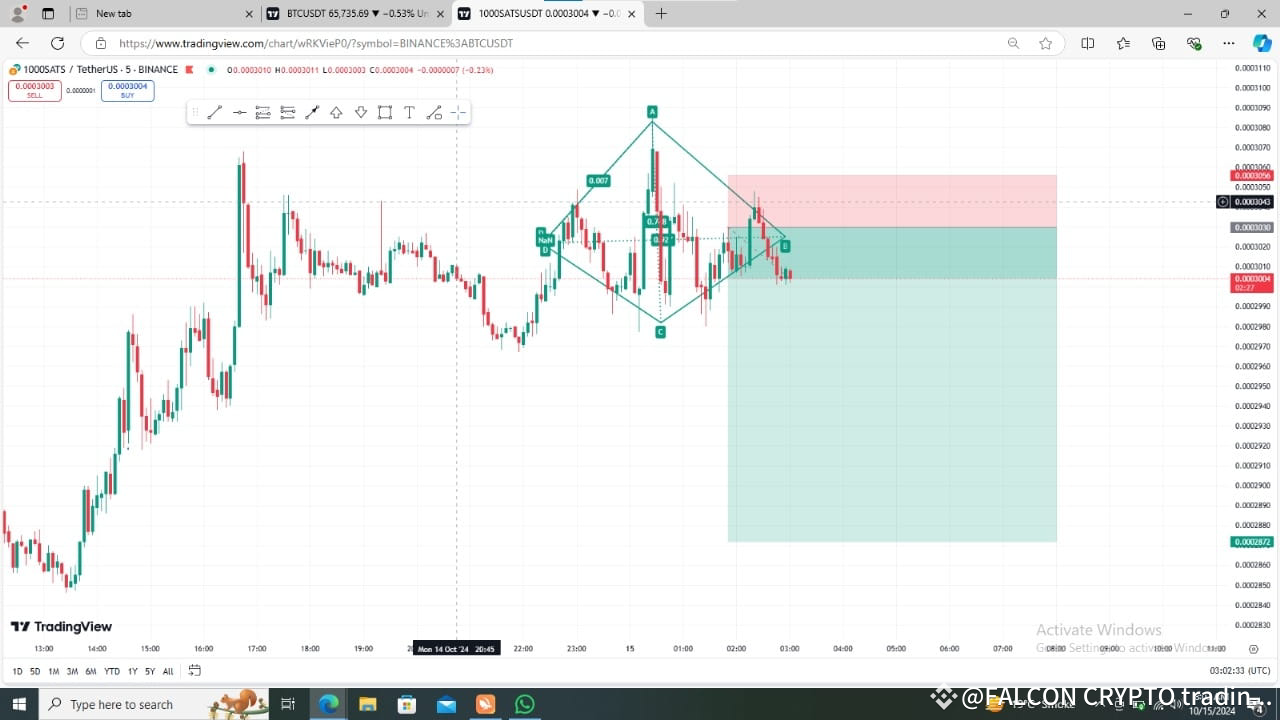Image resolution: width=1280 pixels, height=720 pixels.
Task: Select the Rectangle drawing tool
Action: click(x=385, y=112)
